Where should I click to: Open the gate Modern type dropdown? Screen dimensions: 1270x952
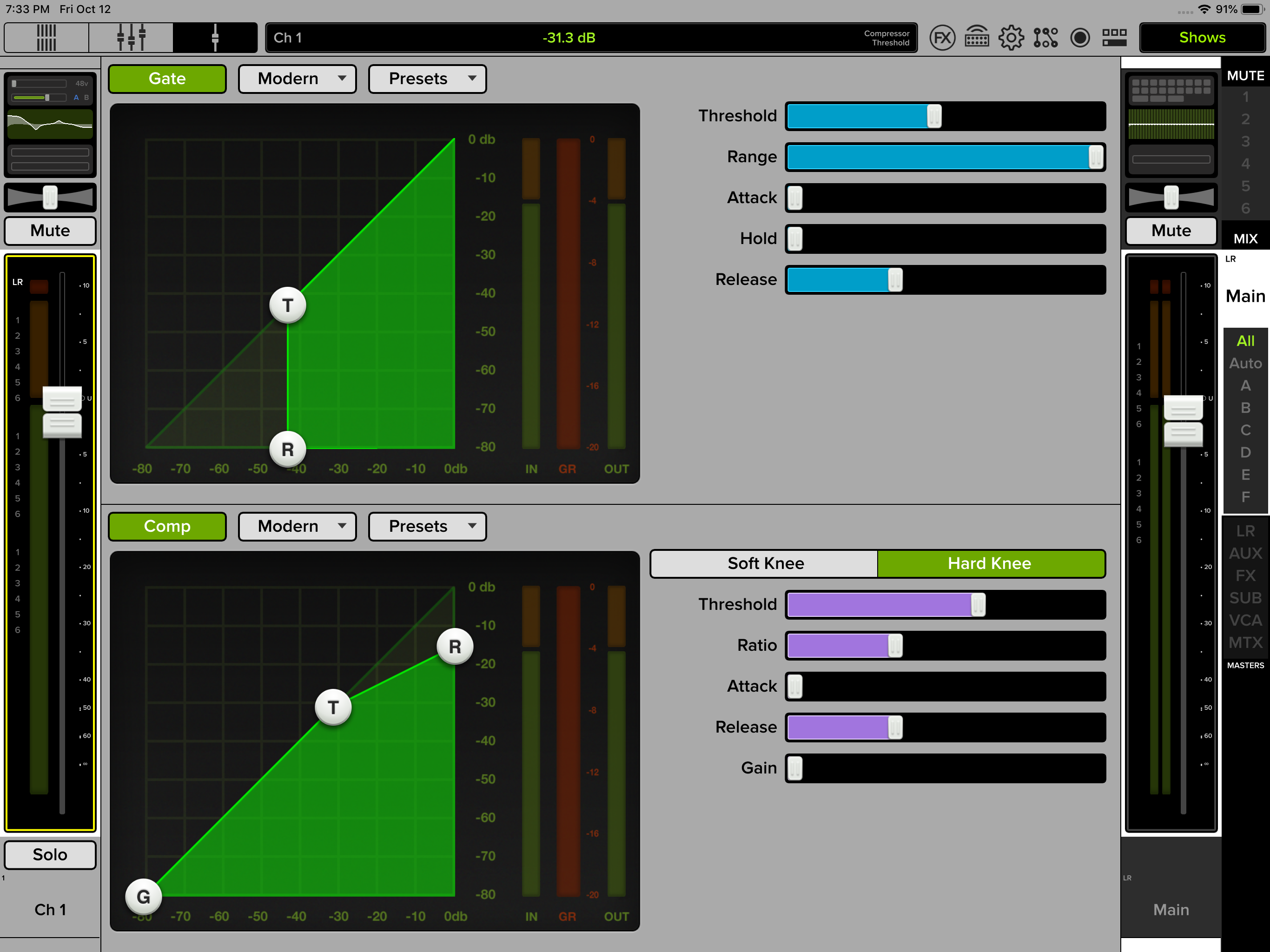pyautogui.click(x=298, y=79)
